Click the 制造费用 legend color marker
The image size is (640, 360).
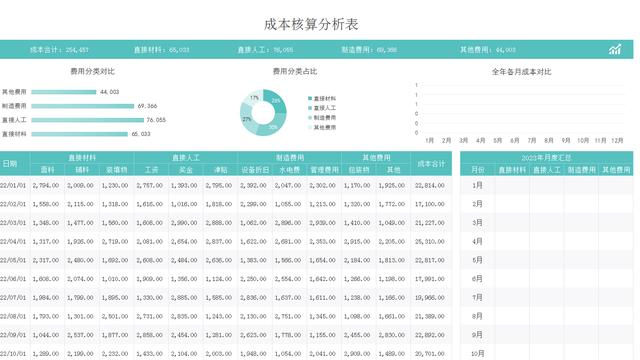click(310, 118)
